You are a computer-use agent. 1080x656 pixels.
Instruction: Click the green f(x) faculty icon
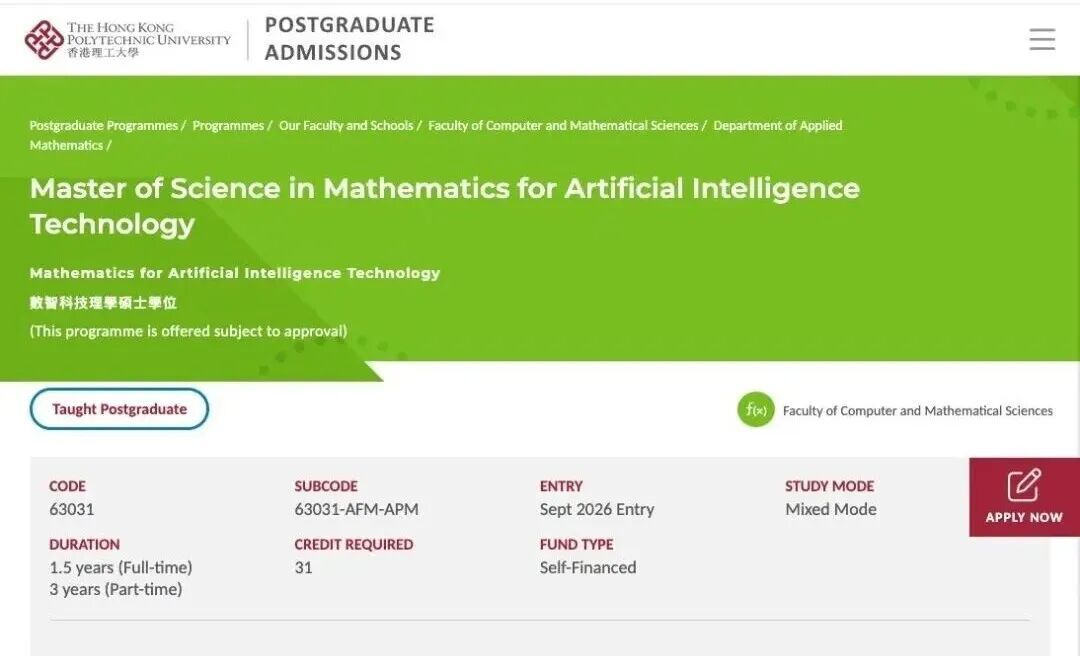[756, 410]
